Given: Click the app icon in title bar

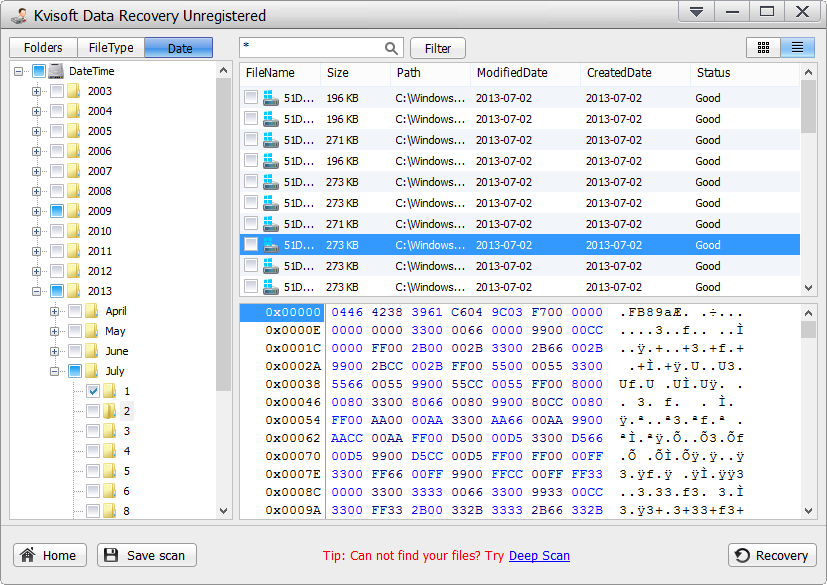Looking at the screenshot, I should pyautogui.click(x=20, y=15).
